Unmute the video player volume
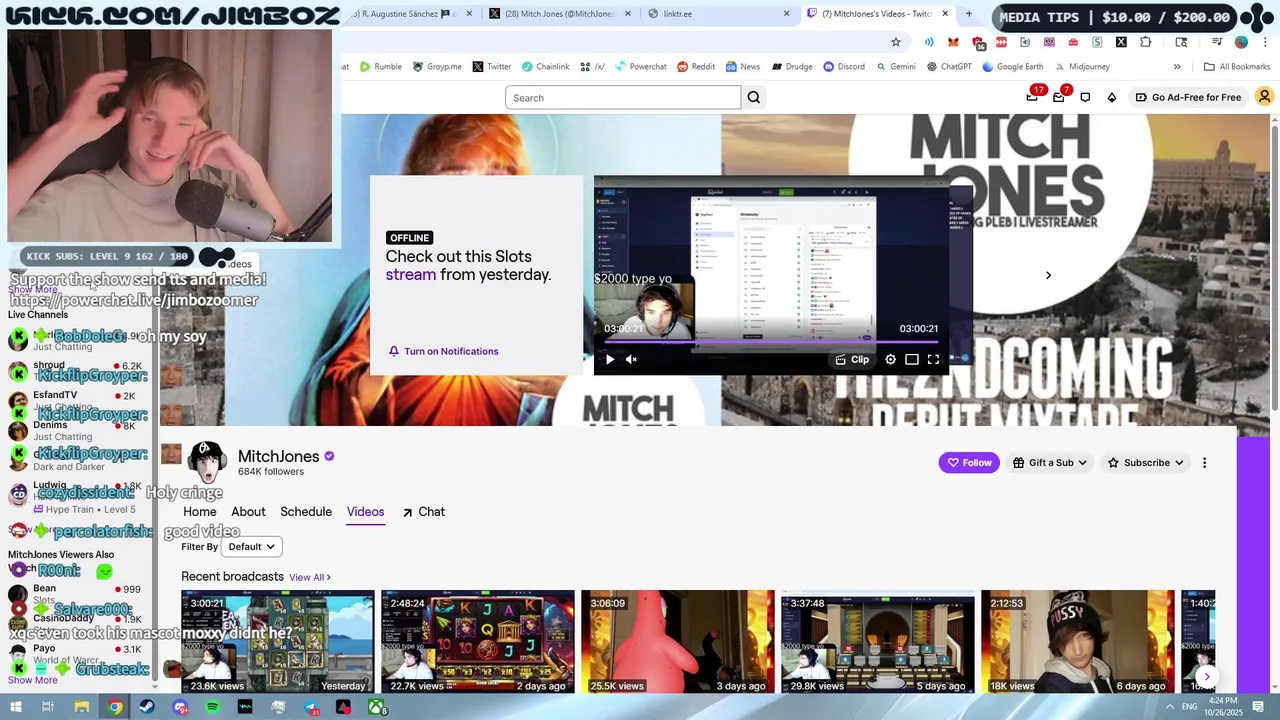 [x=631, y=359]
